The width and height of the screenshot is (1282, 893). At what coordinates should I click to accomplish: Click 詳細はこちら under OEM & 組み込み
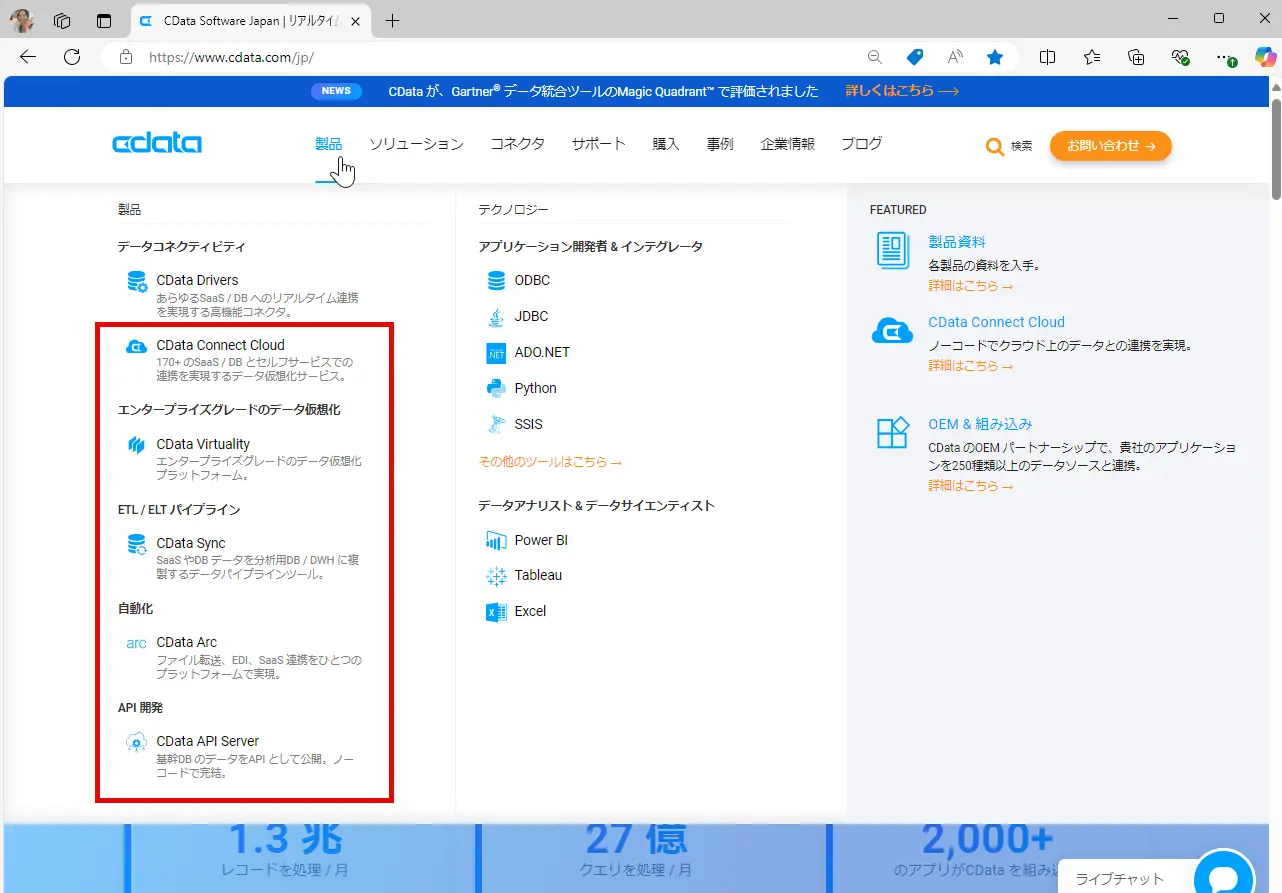[970, 486]
